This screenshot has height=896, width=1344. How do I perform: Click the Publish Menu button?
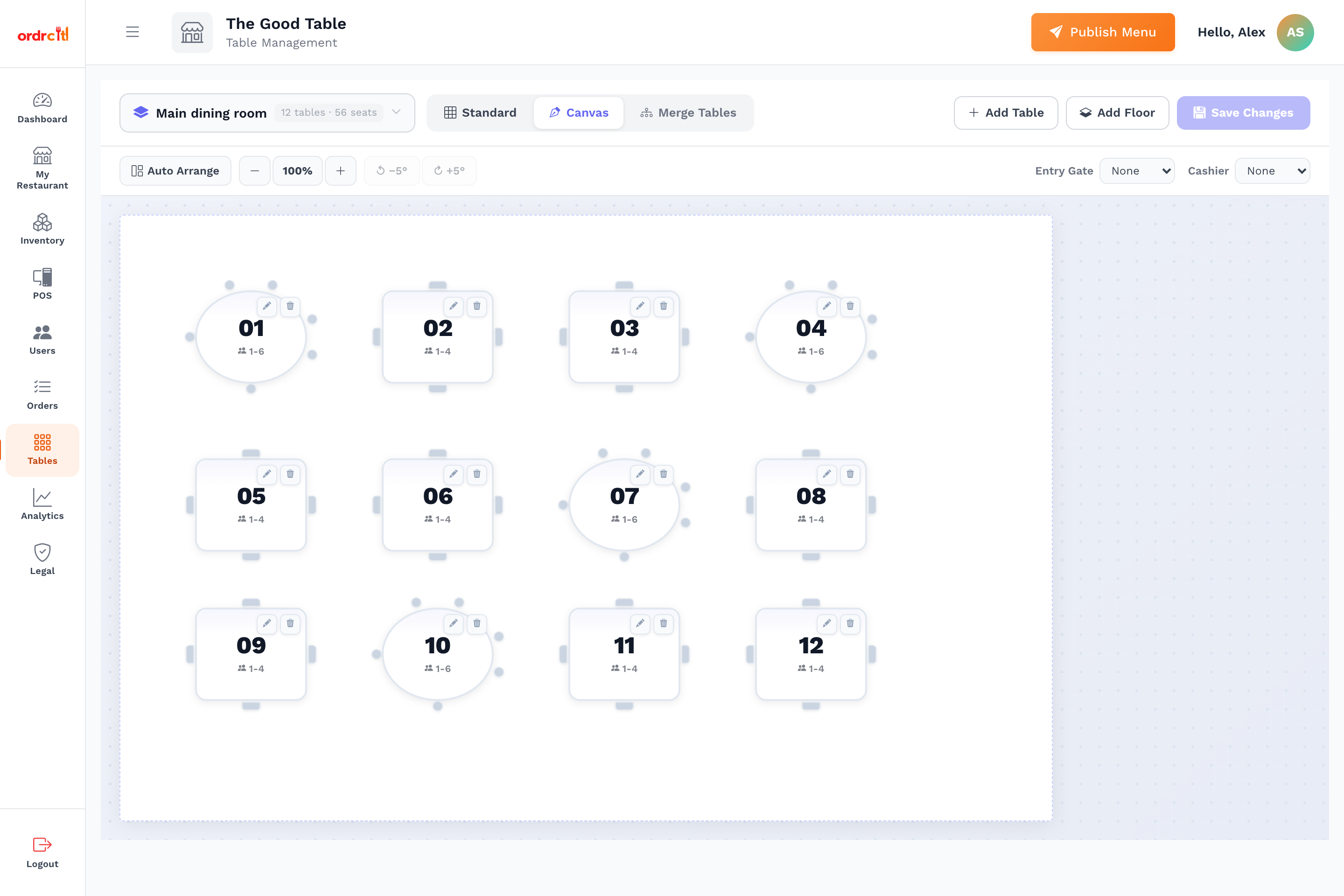click(1103, 32)
